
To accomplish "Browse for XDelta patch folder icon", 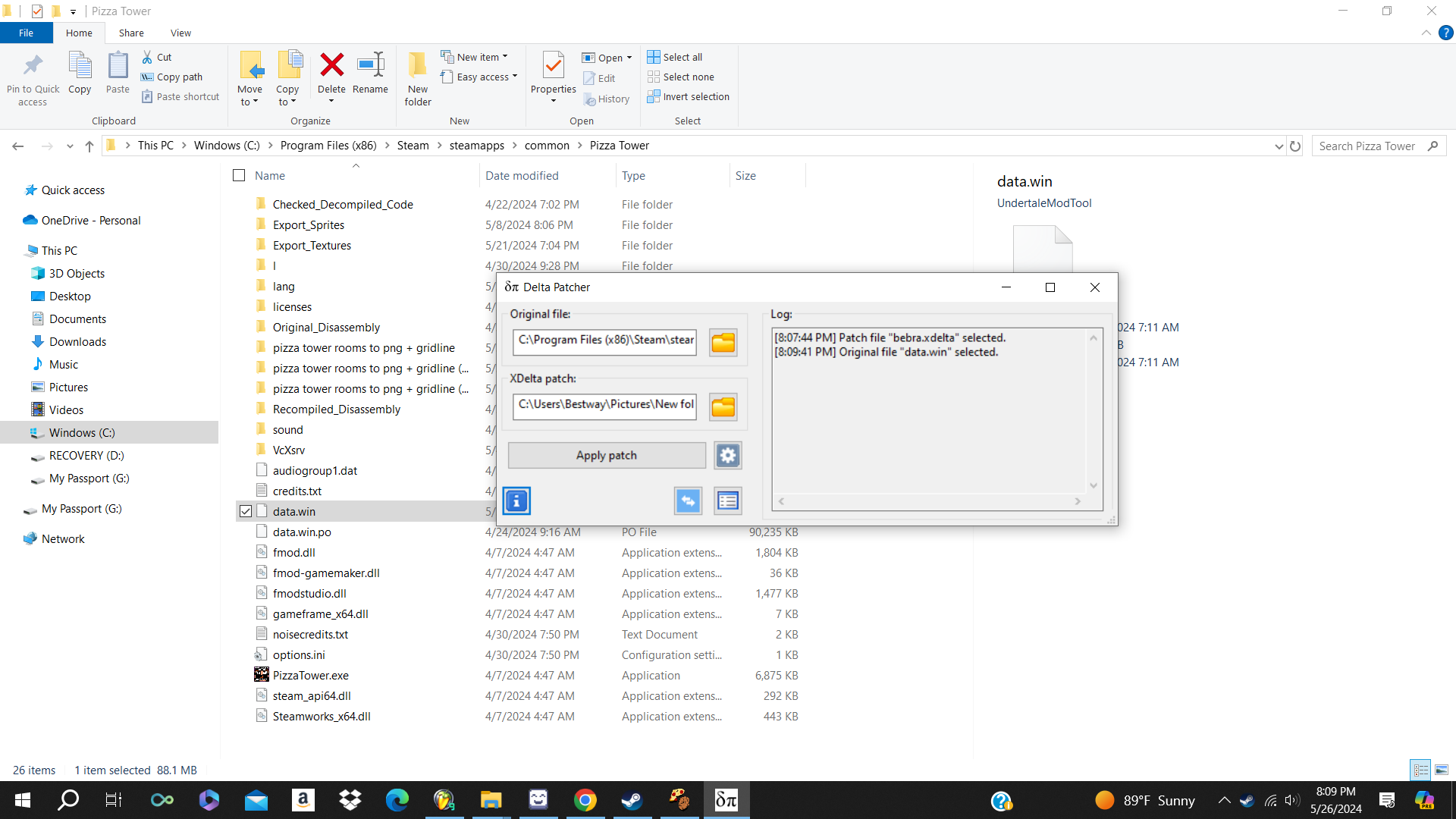I will (723, 406).
